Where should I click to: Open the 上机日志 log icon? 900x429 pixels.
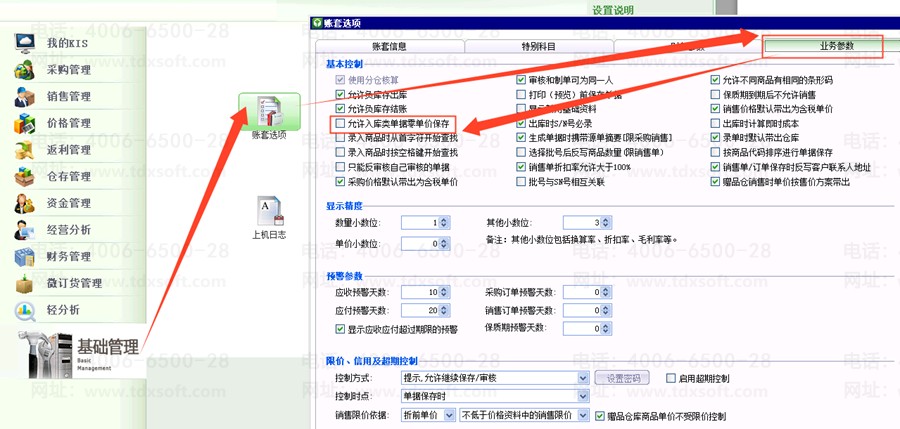tap(268, 218)
